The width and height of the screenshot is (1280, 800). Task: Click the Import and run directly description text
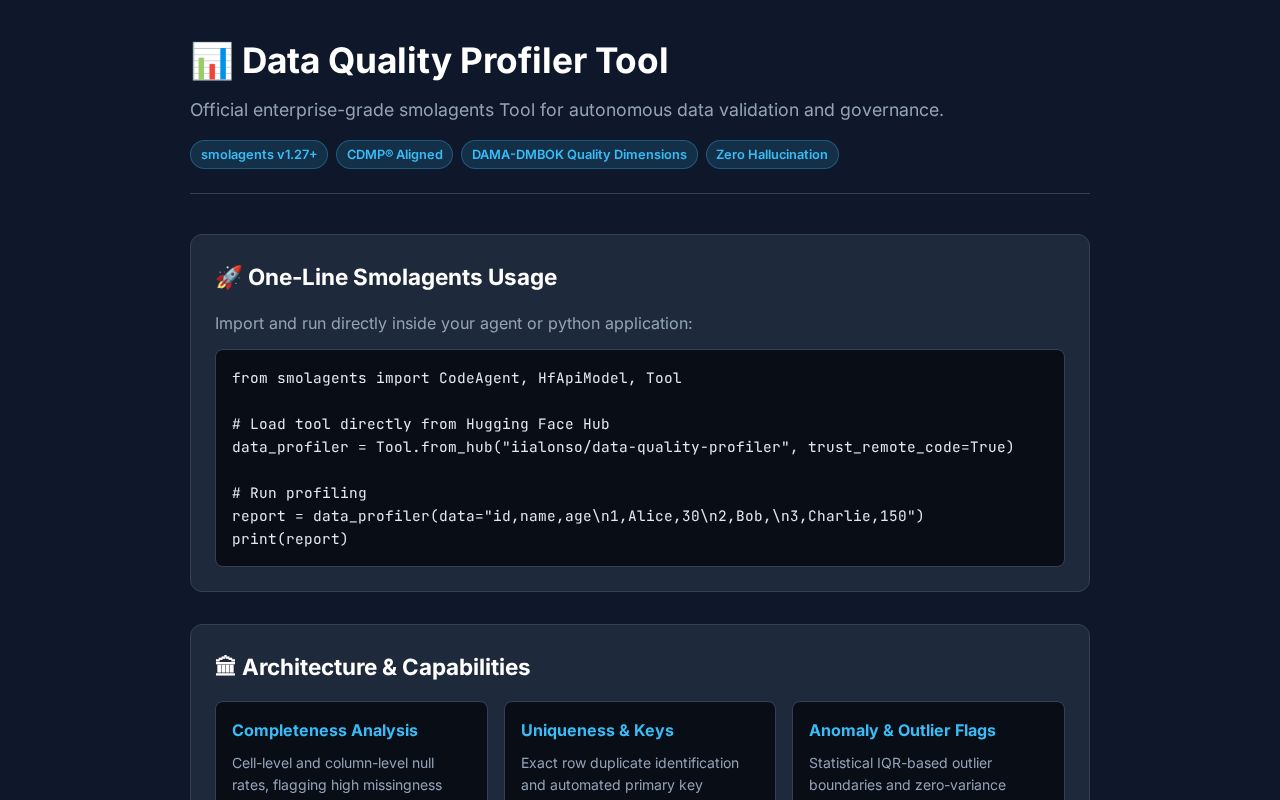453,324
